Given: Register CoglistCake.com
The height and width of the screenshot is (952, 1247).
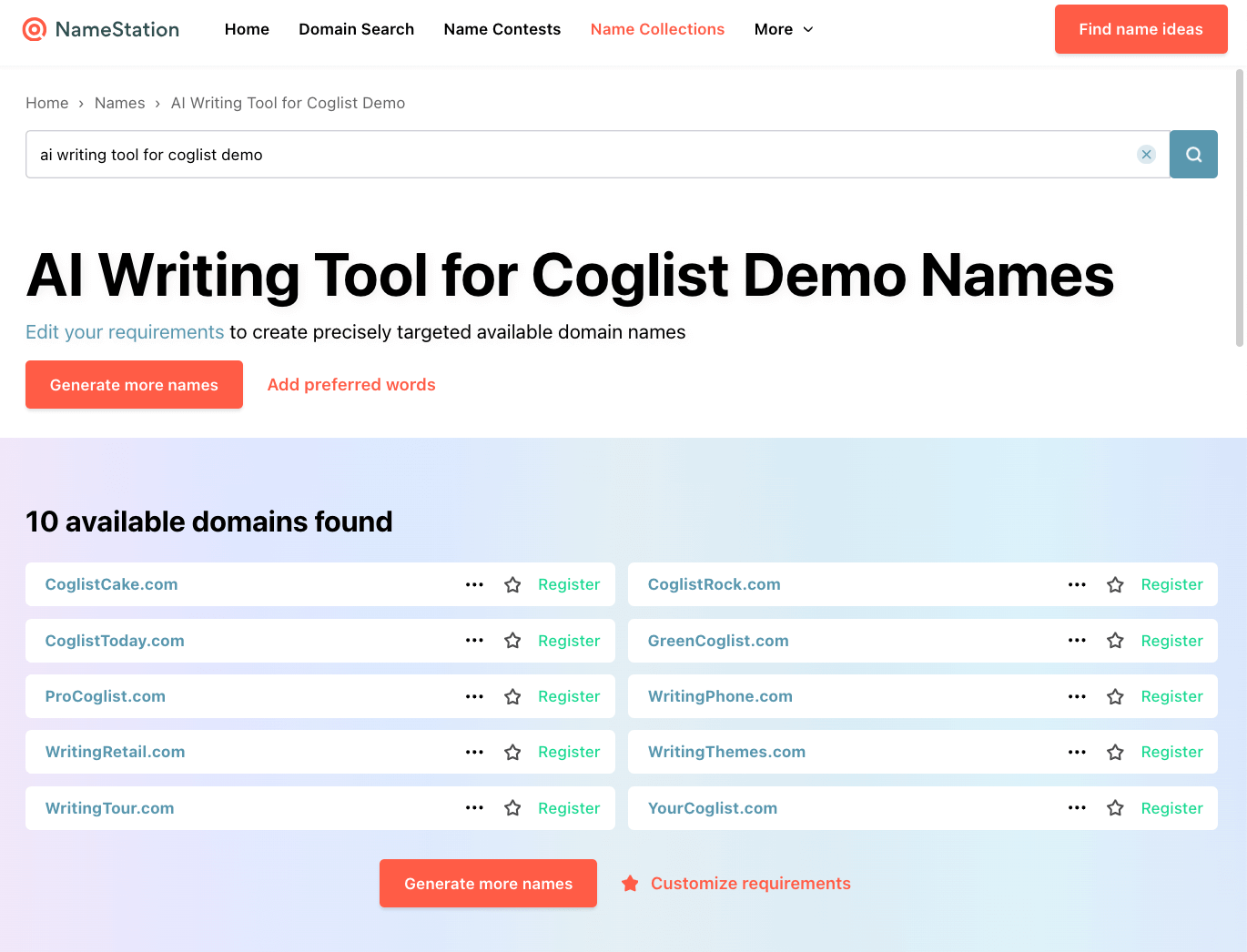Looking at the screenshot, I should pos(569,584).
